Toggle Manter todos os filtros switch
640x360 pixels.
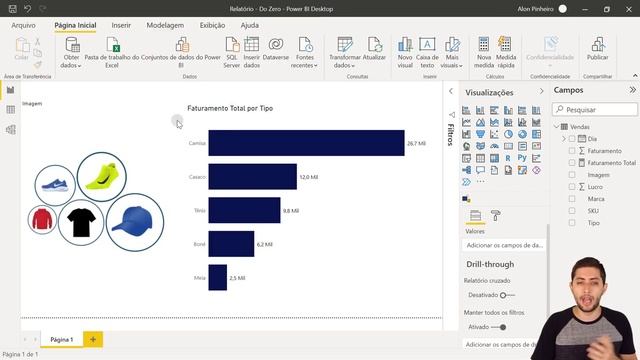pos(499,327)
